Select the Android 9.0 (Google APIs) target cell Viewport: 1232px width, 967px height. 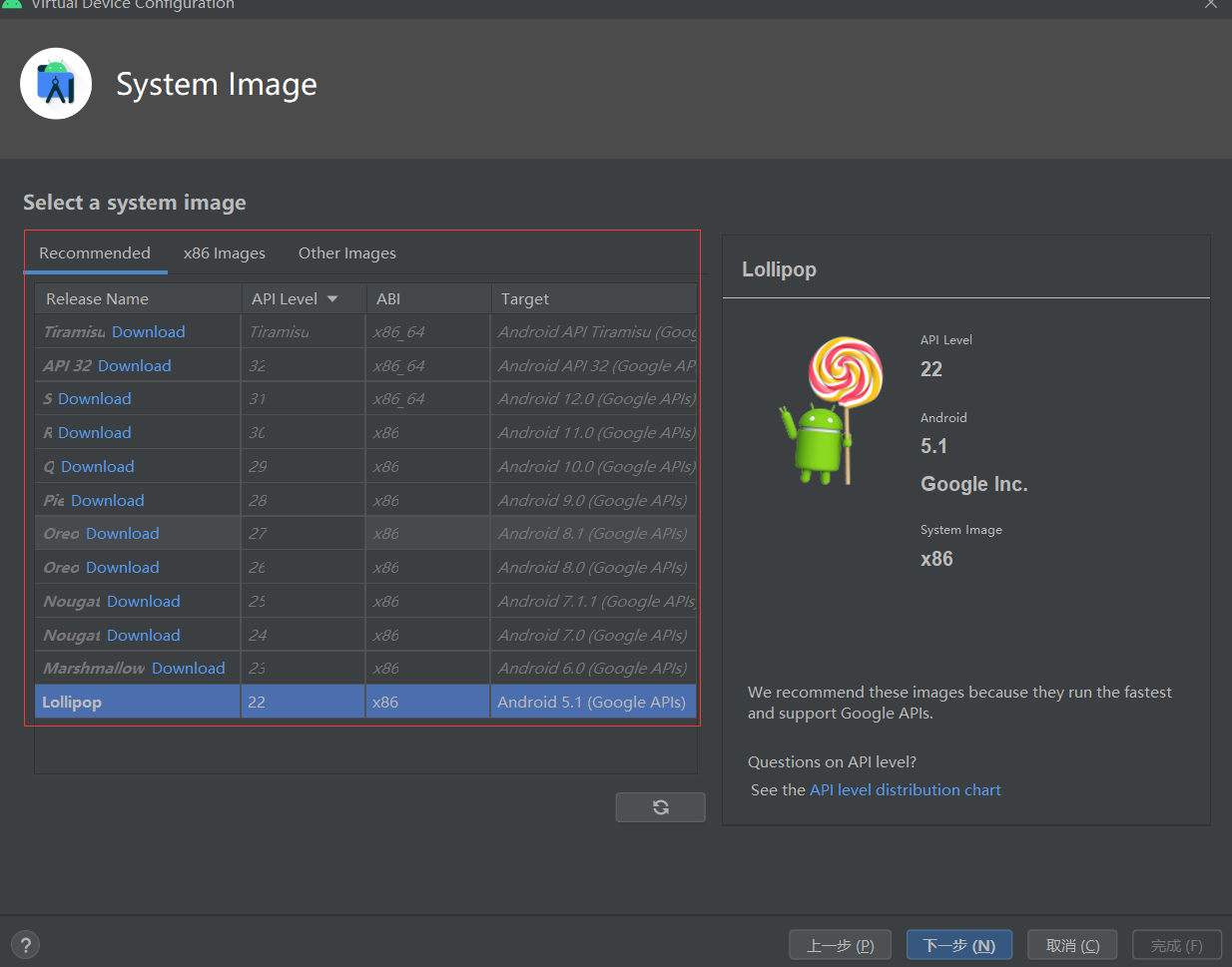point(594,500)
